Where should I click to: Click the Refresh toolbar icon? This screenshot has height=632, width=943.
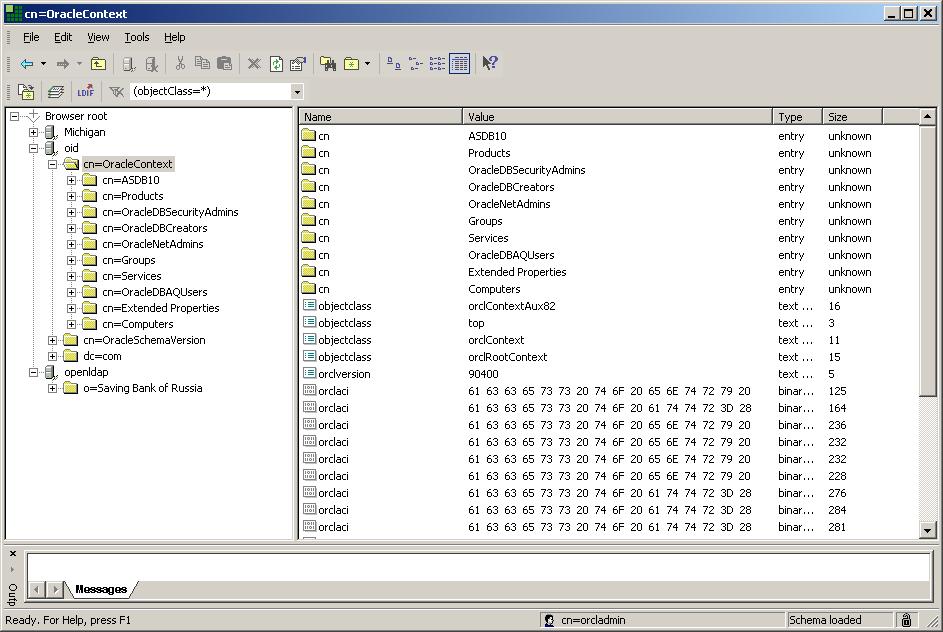coord(276,63)
